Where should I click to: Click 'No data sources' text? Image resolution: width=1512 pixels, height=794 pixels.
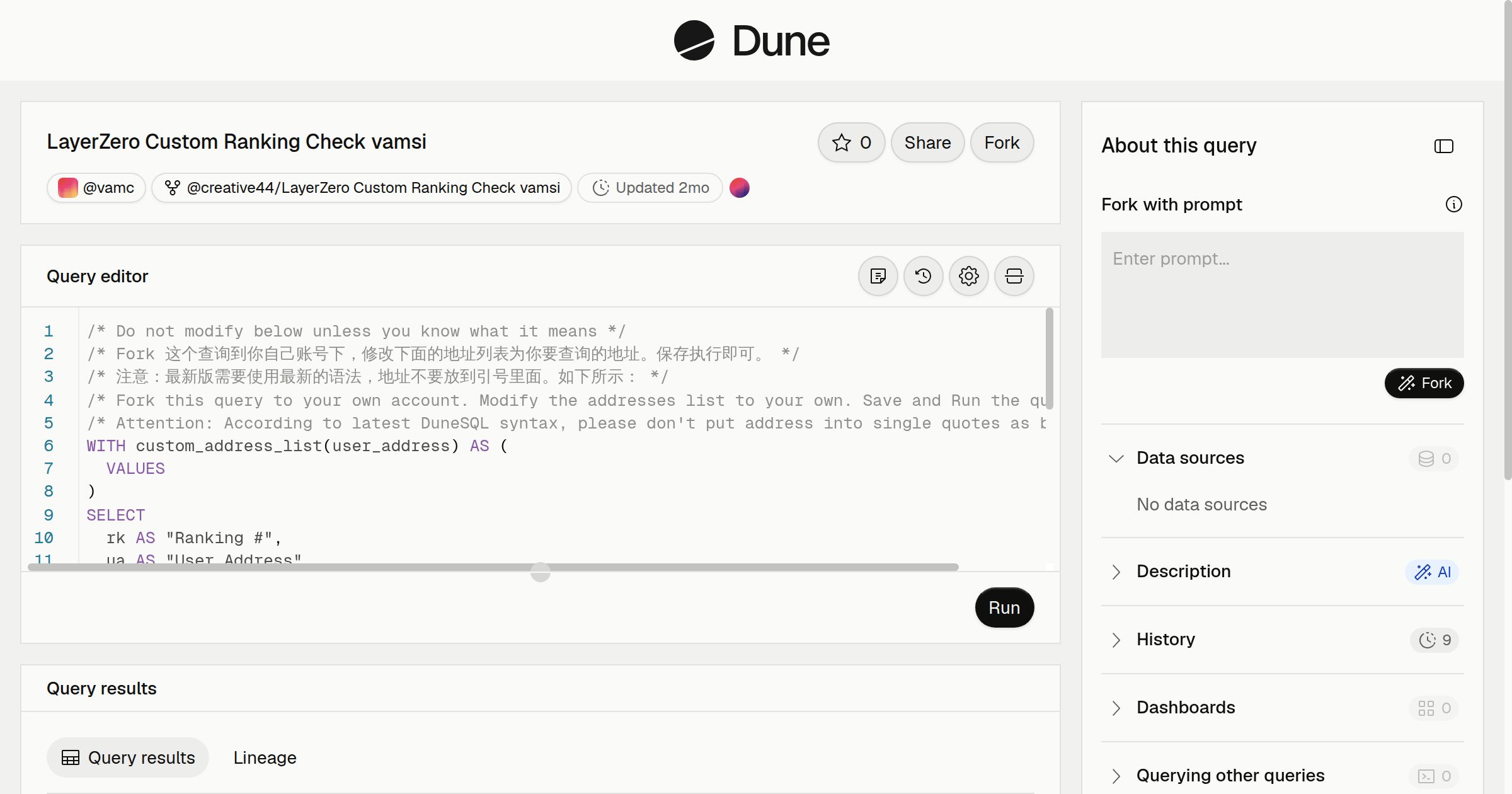1201,505
